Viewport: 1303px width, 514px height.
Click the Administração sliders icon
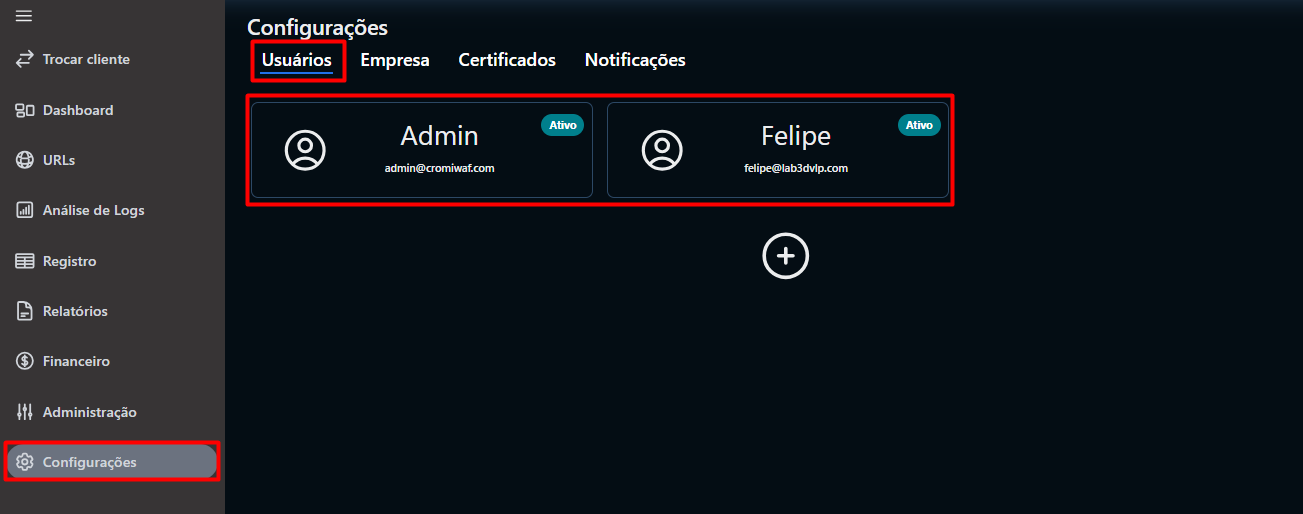25,412
